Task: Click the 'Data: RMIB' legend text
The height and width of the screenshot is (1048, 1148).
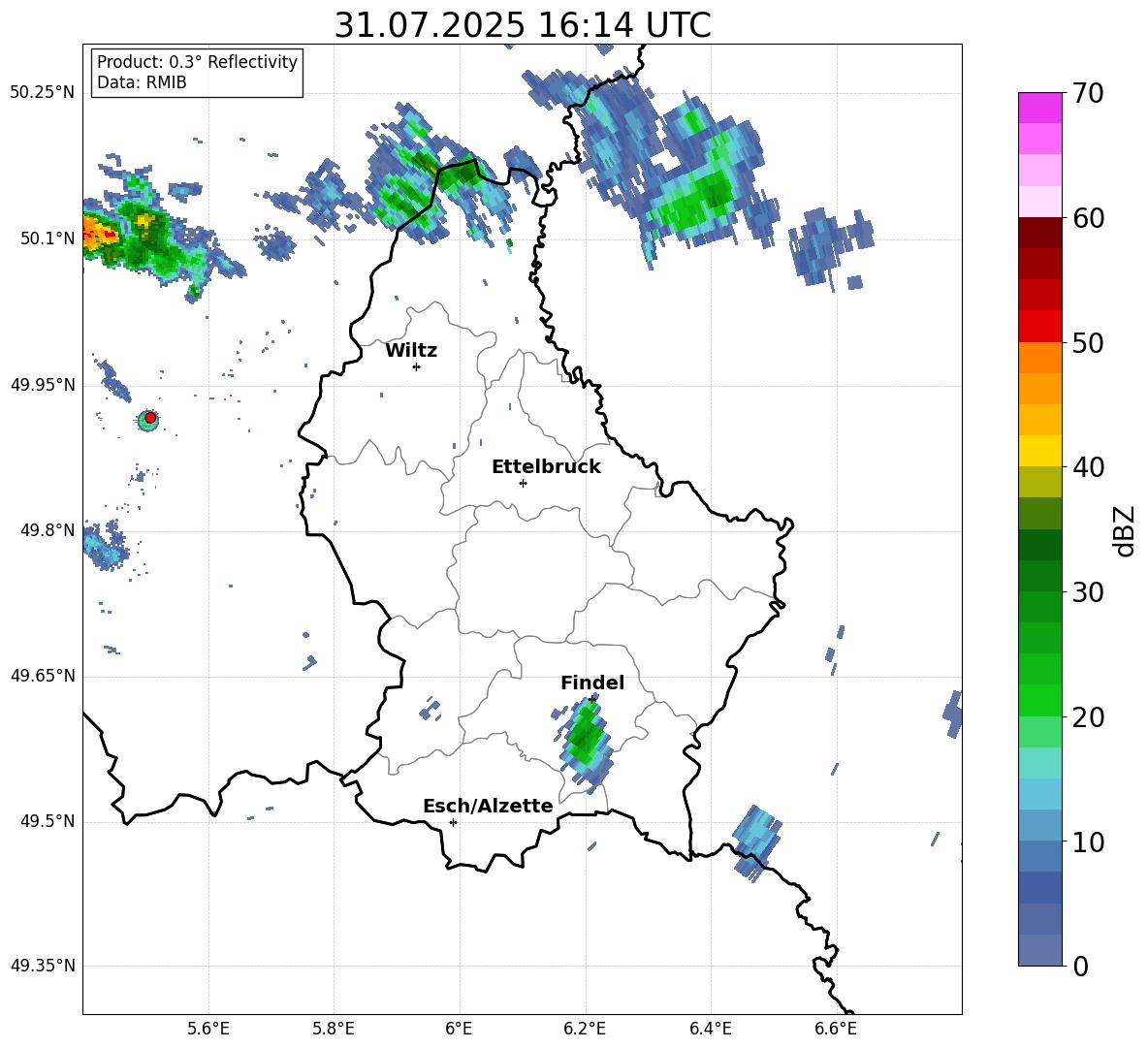Action: pos(142,82)
